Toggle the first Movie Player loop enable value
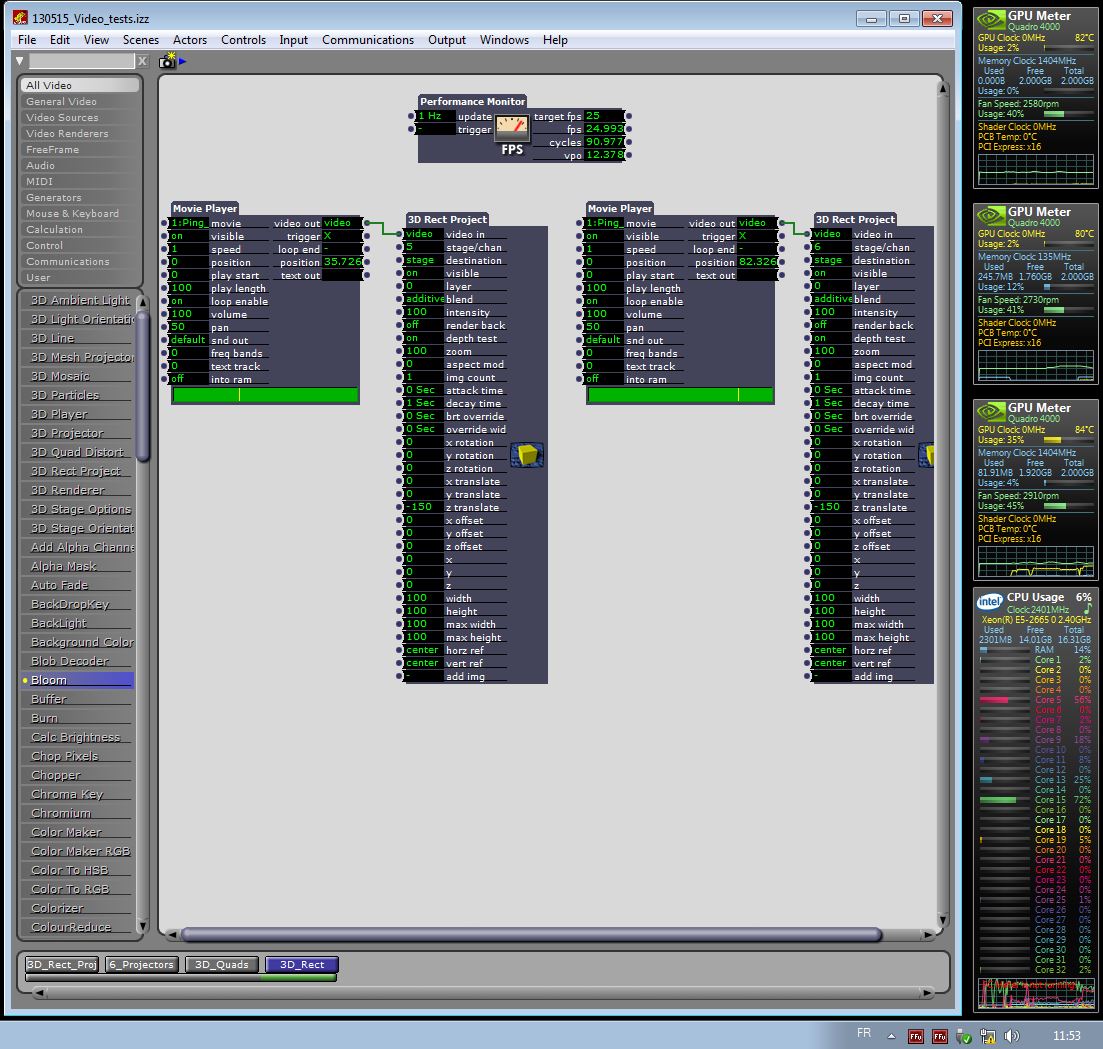Viewport: 1103px width, 1049px height. coord(189,301)
